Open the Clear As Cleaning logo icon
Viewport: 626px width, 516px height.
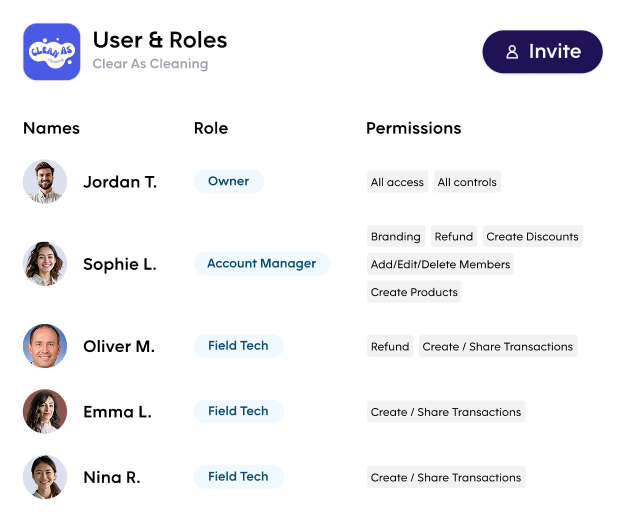pos(52,52)
